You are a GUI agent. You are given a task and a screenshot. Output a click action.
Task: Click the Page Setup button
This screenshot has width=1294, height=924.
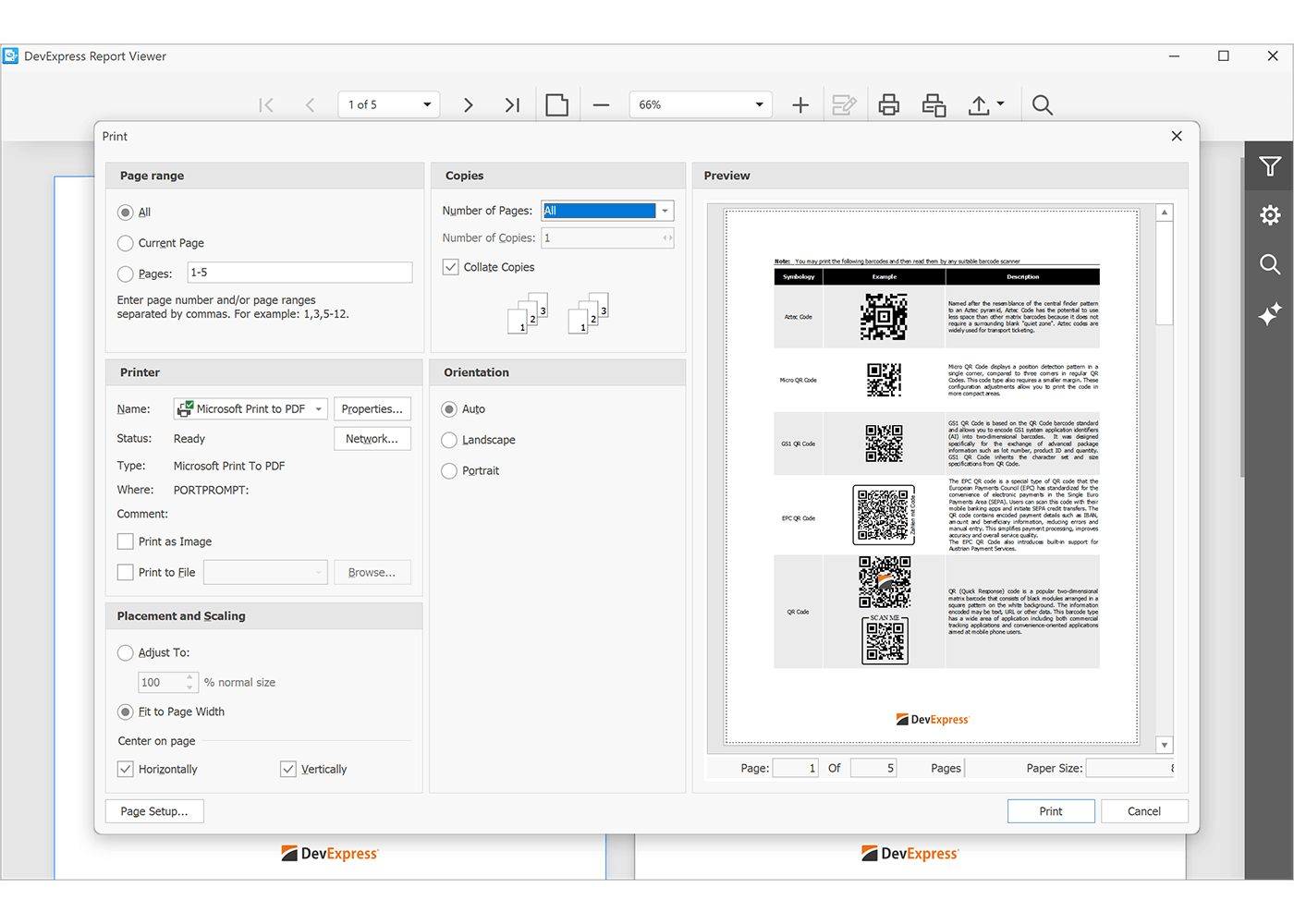click(154, 810)
